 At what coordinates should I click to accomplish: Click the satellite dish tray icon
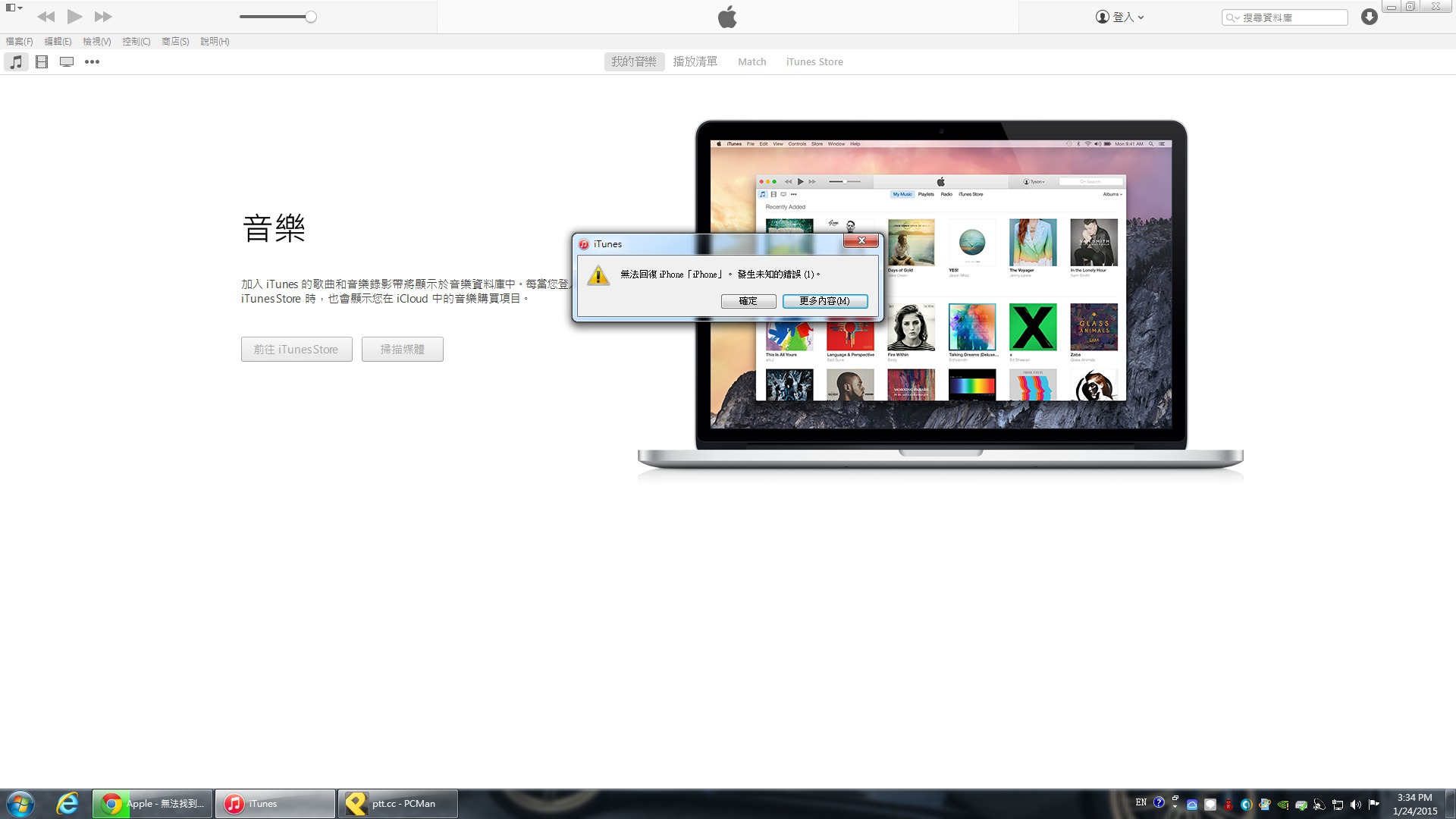(x=1319, y=805)
